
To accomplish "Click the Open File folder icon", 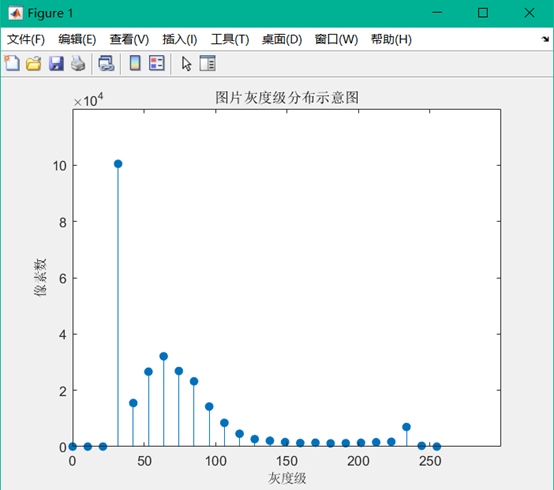I will 34,64.
